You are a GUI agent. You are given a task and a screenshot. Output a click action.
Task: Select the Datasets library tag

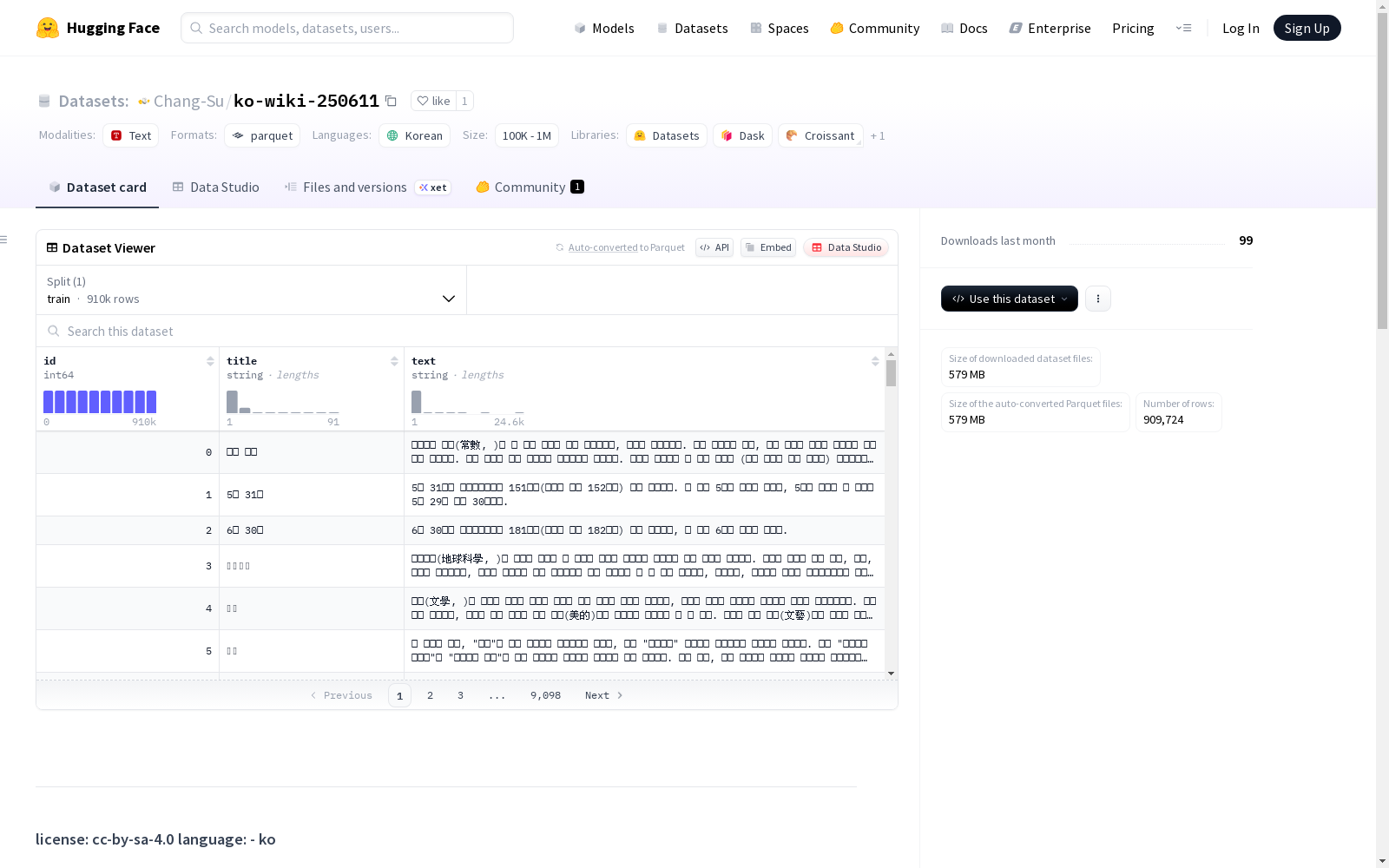tap(667, 135)
